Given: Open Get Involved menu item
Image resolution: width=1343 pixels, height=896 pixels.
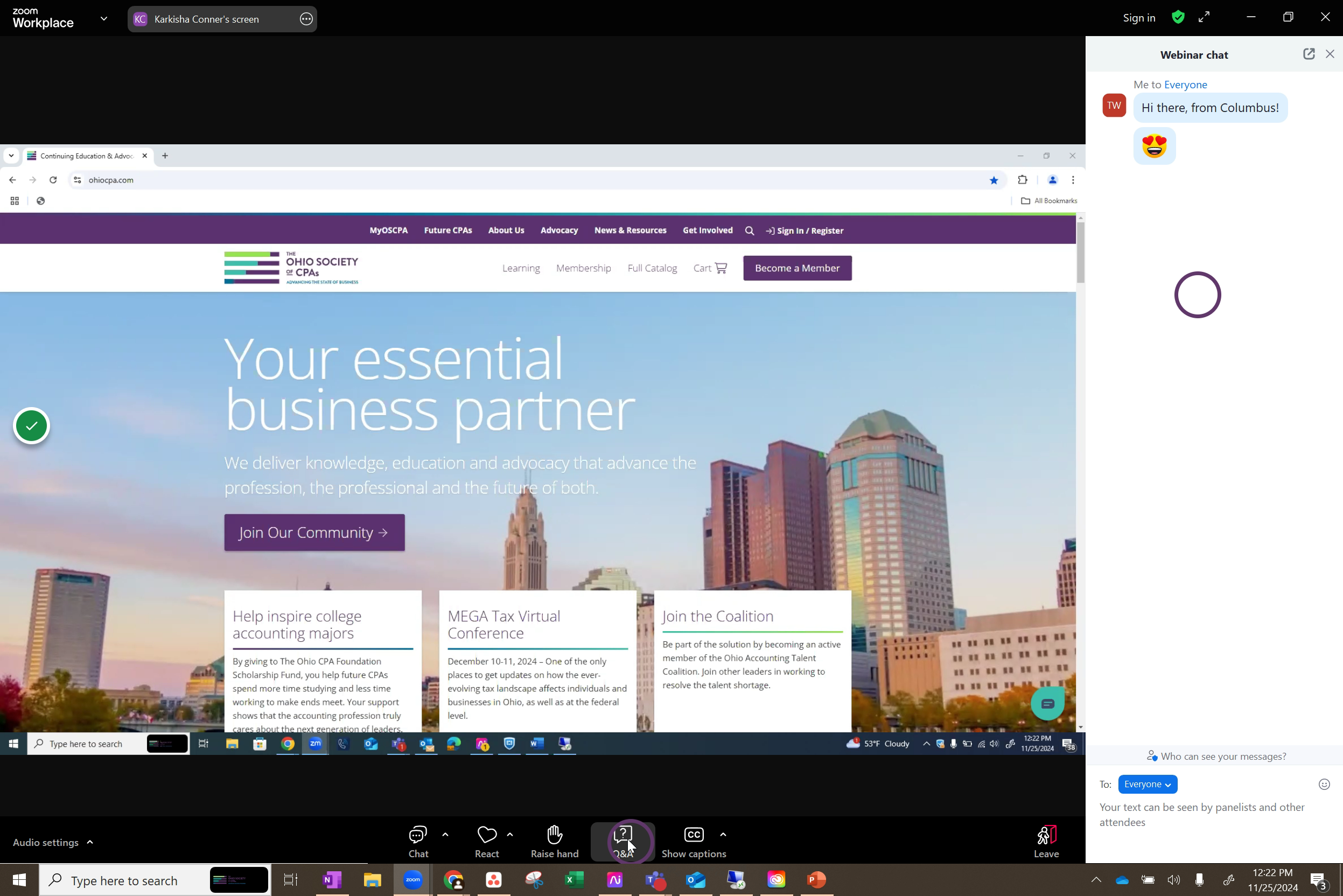Looking at the screenshot, I should (x=708, y=230).
